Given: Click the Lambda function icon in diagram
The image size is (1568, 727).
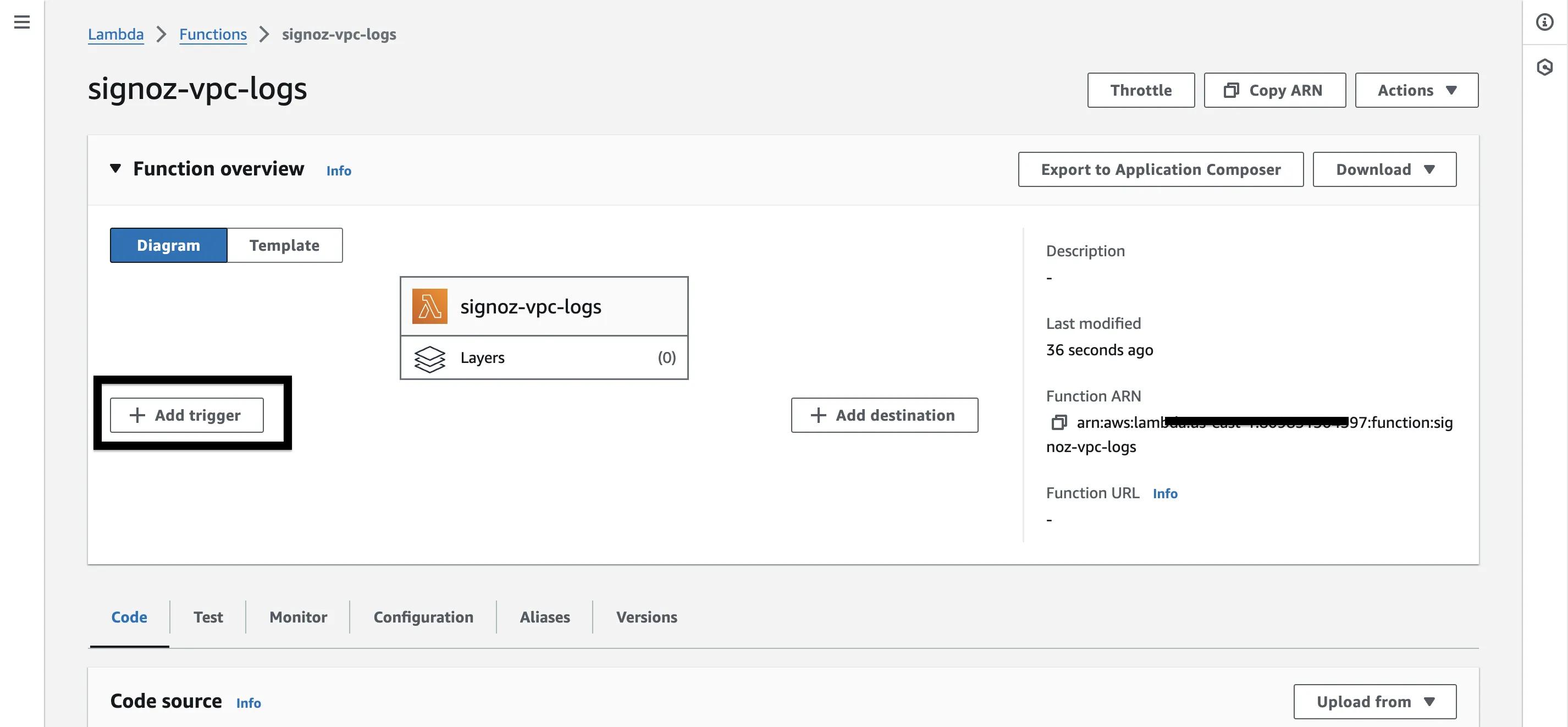Looking at the screenshot, I should pos(430,306).
